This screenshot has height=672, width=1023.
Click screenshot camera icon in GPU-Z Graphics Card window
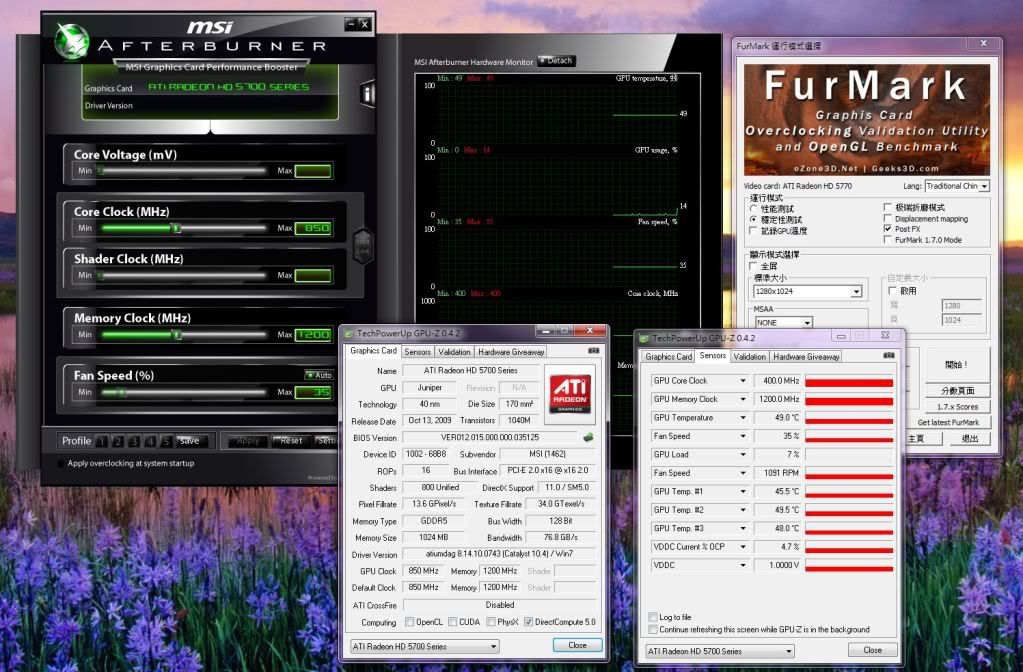click(x=593, y=351)
